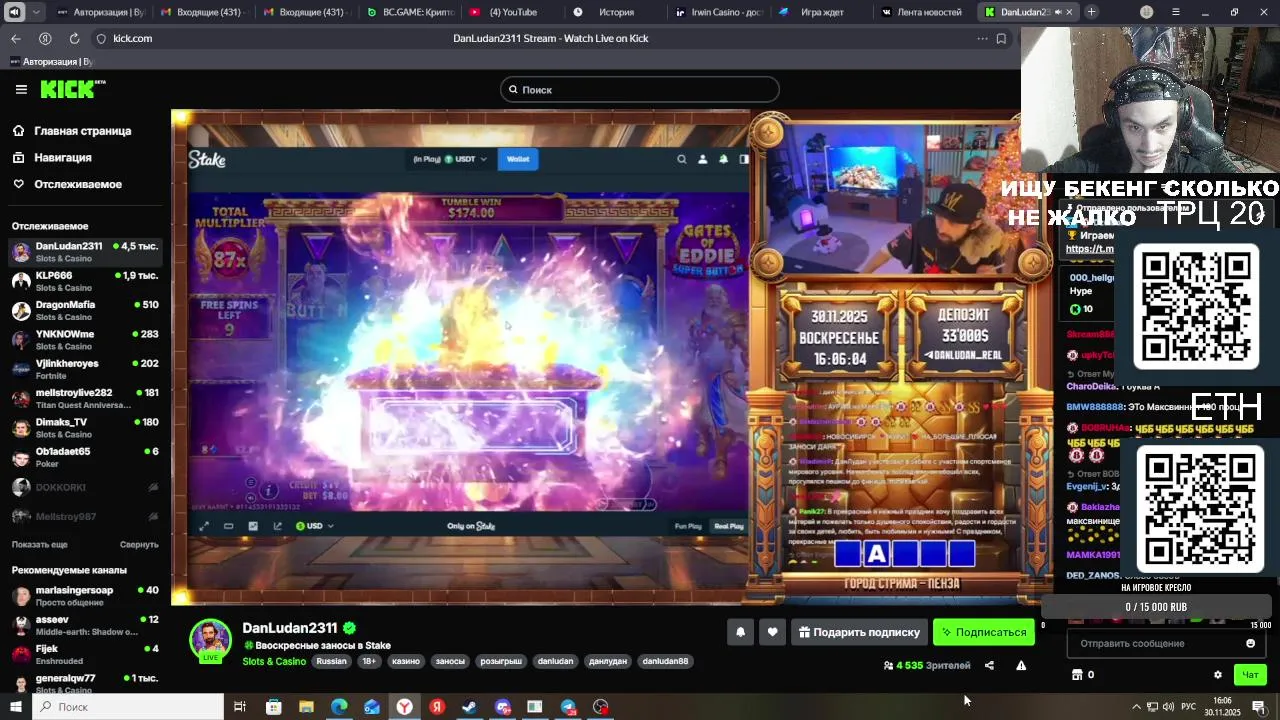Click the report warning triangle icon
Image resolution: width=1280 pixels, height=720 pixels.
pyautogui.click(x=1021, y=665)
